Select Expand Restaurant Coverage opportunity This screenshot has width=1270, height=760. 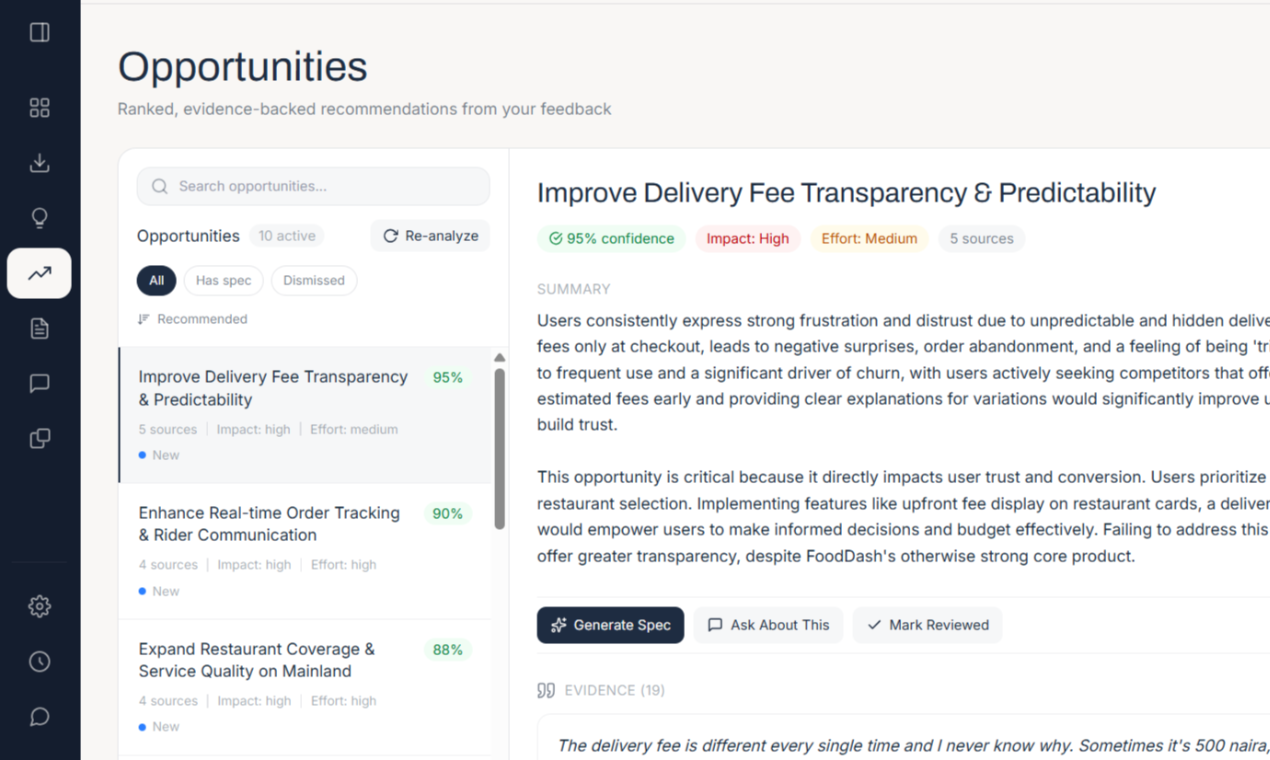tap(305, 687)
